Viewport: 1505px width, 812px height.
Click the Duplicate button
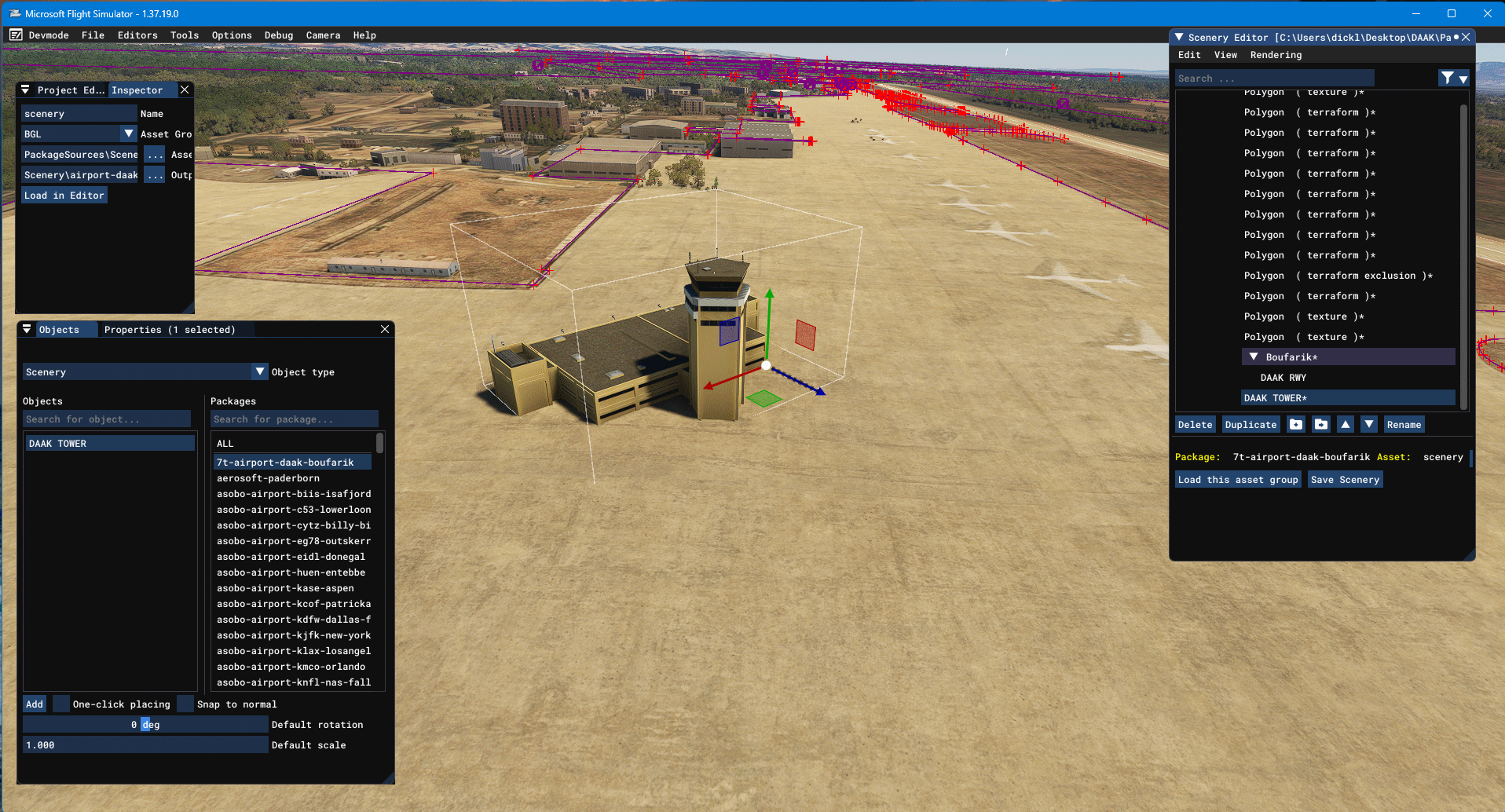[x=1251, y=425]
